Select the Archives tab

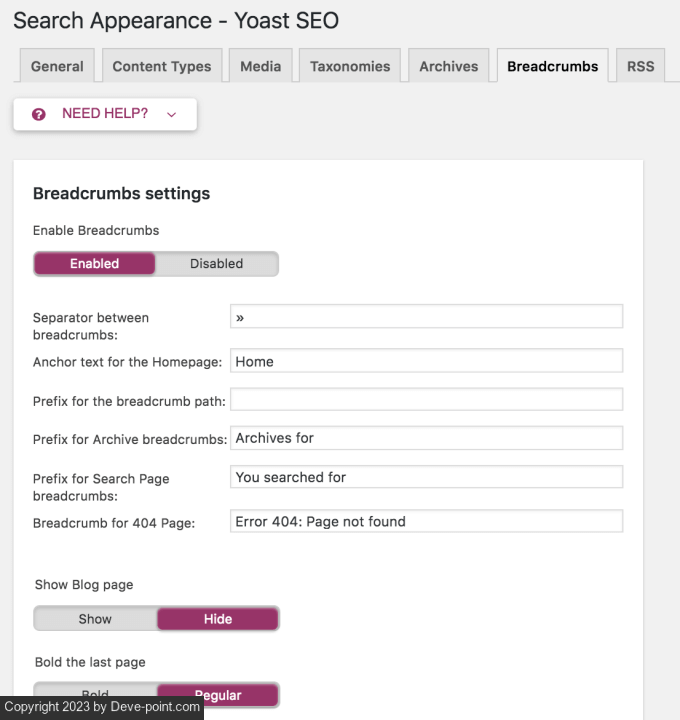(448, 66)
